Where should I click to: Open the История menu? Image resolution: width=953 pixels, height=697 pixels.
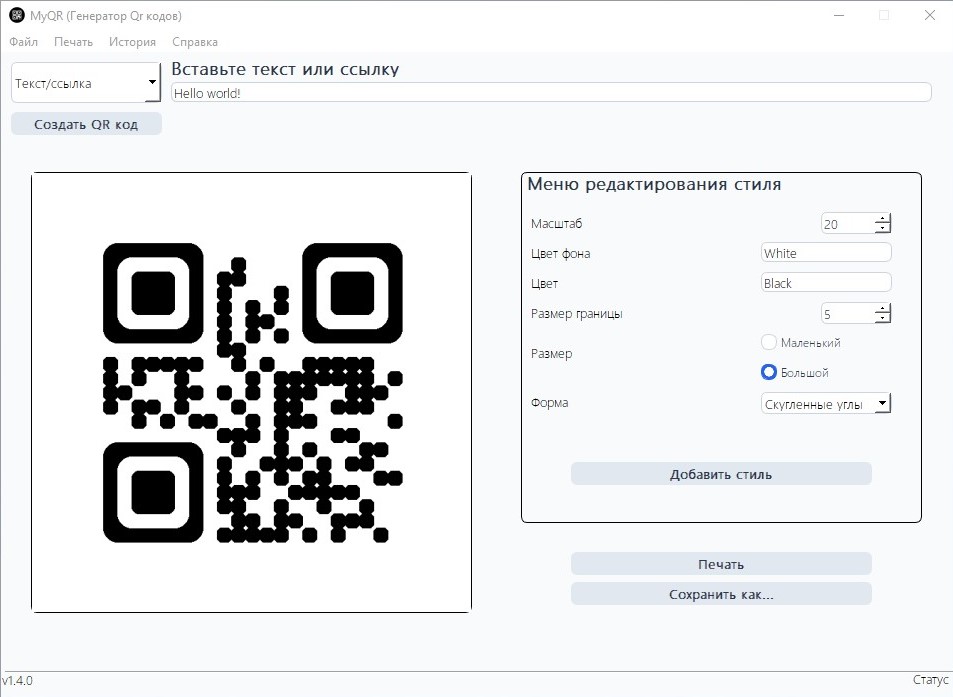click(x=132, y=42)
